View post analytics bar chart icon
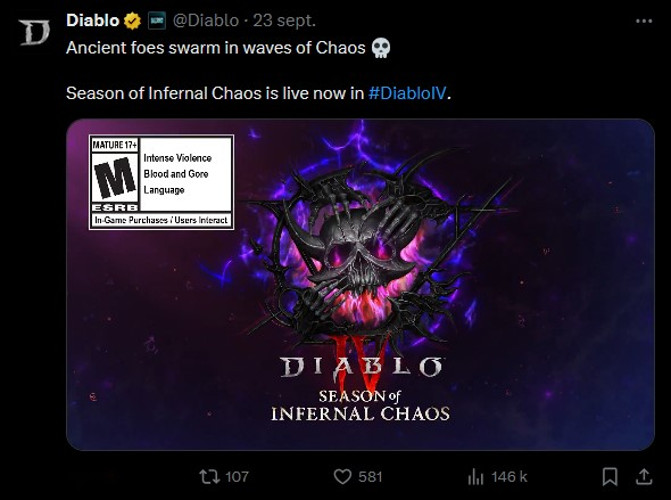Viewport: 671px width, 500px height. click(x=476, y=476)
